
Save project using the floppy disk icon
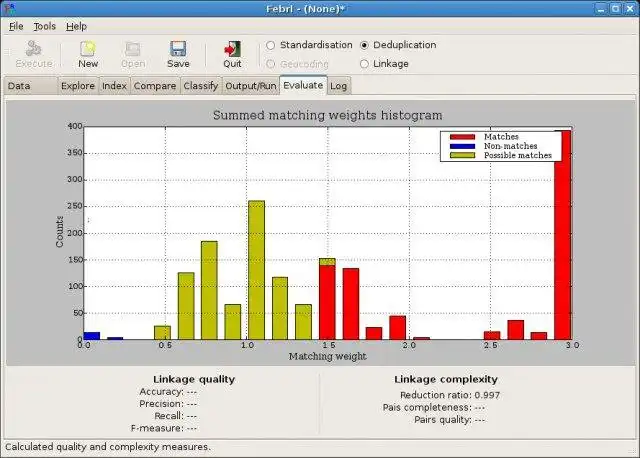(178, 49)
